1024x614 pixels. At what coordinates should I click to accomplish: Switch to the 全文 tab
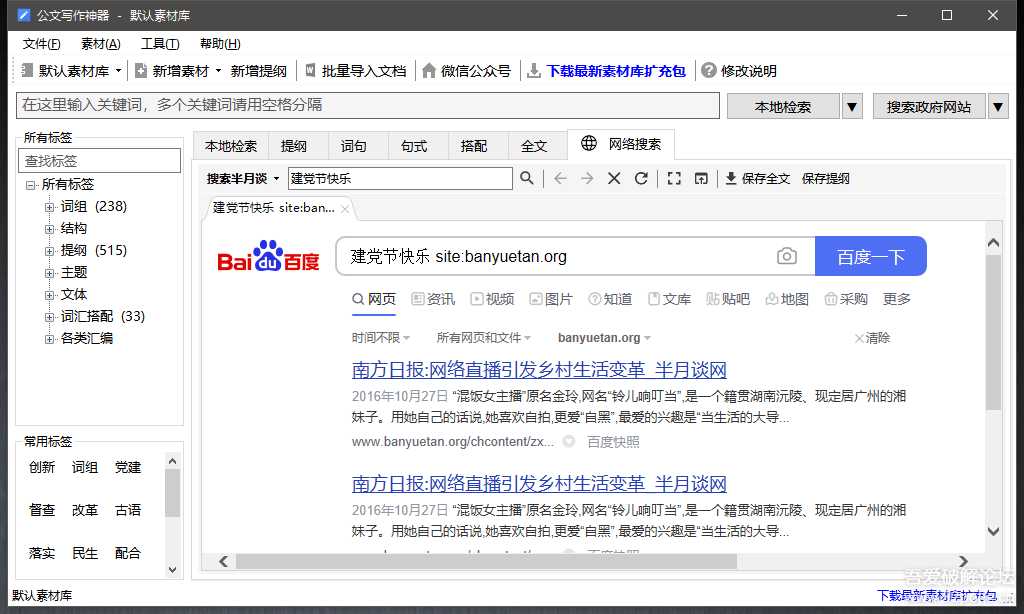tap(534, 146)
